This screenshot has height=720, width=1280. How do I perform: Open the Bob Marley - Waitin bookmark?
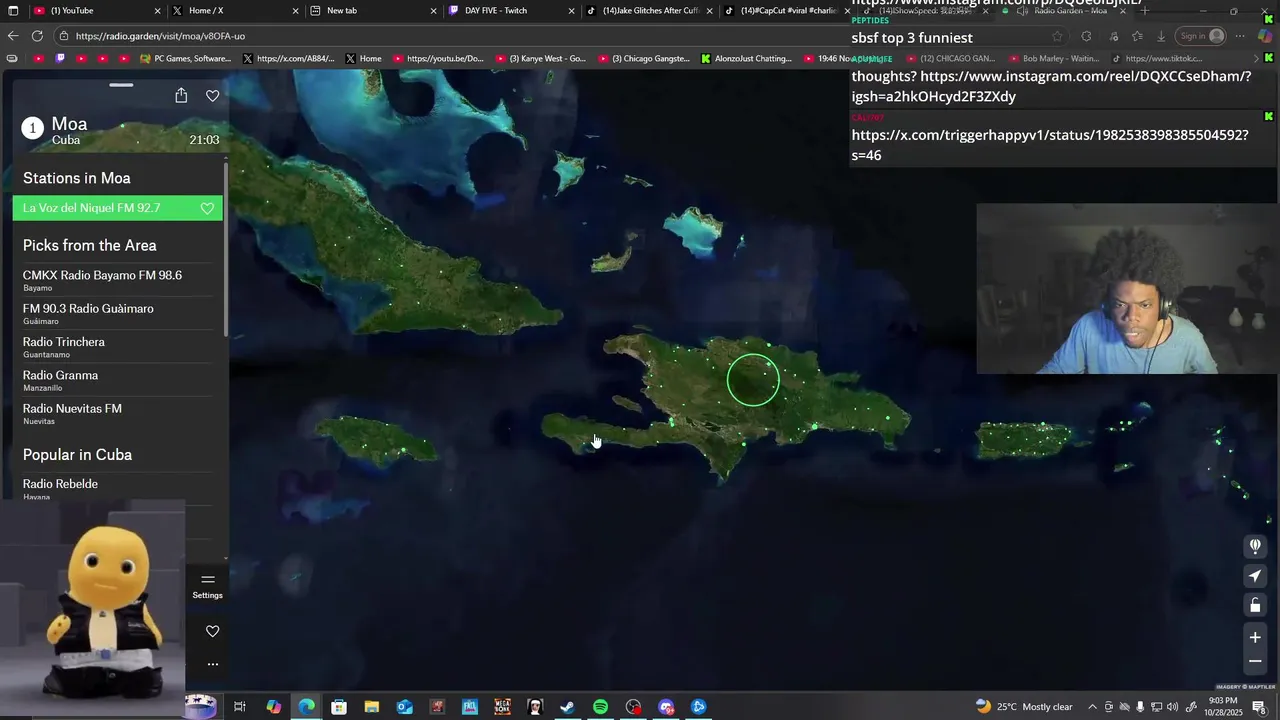[1053, 59]
